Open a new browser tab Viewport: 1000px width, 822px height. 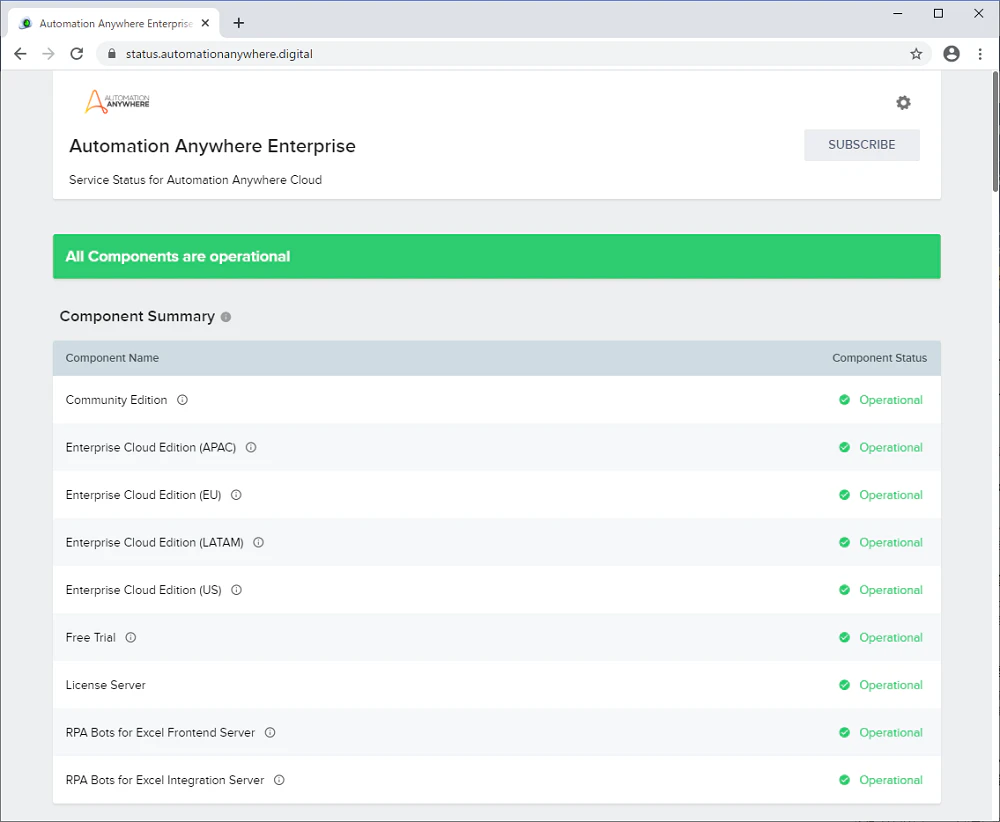(239, 23)
